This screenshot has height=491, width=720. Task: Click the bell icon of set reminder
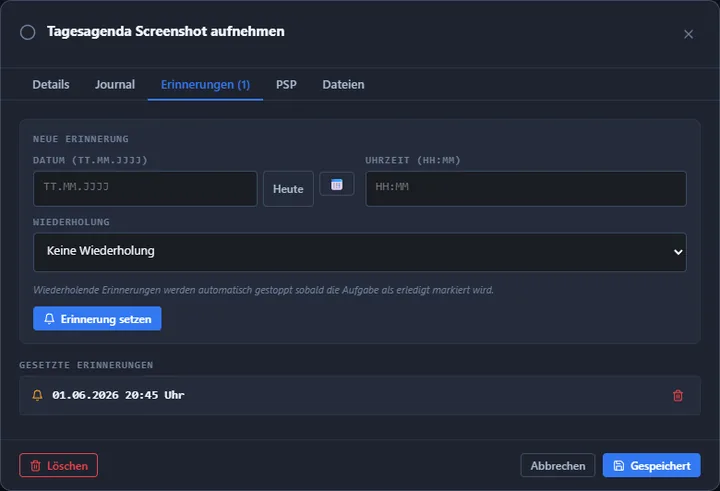click(x=38, y=395)
